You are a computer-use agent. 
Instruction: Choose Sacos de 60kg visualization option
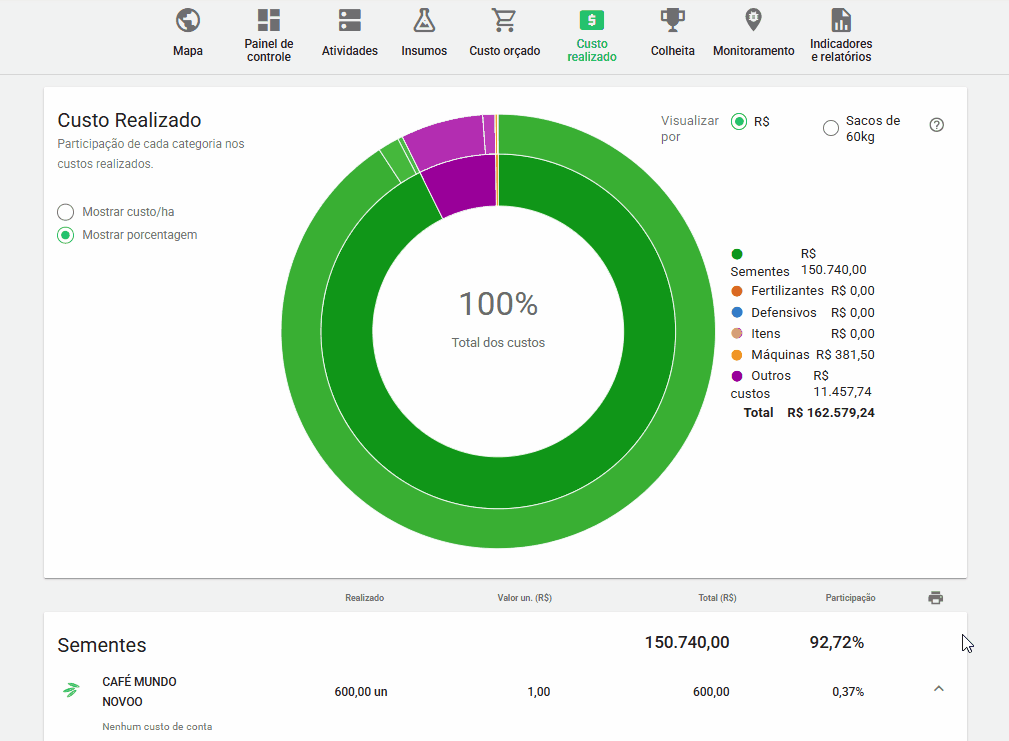click(x=831, y=128)
